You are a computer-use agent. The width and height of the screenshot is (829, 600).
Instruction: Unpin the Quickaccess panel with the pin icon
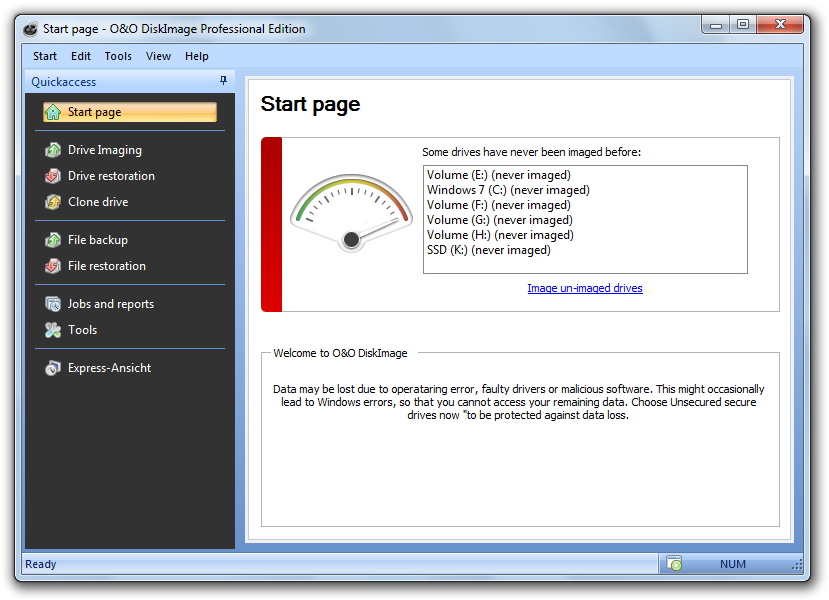[x=223, y=80]
